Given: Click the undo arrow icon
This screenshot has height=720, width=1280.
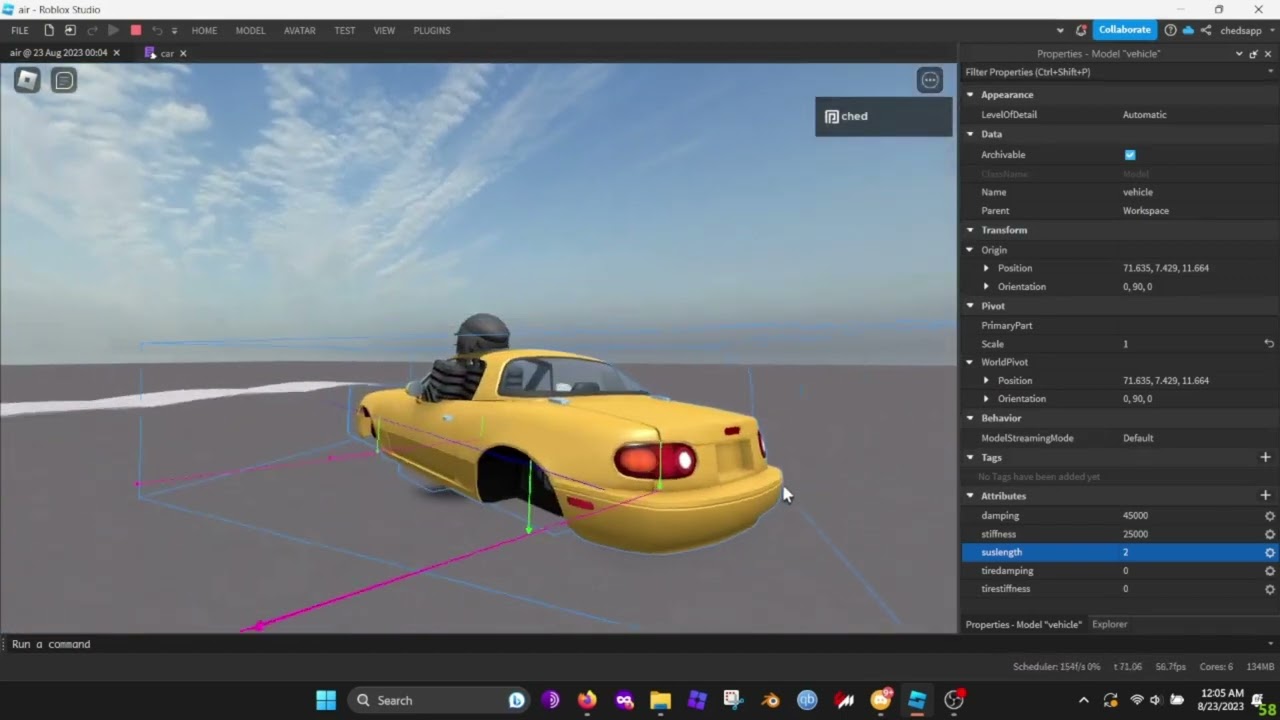Looking at the screenshot, I should [x=157, y=30].
